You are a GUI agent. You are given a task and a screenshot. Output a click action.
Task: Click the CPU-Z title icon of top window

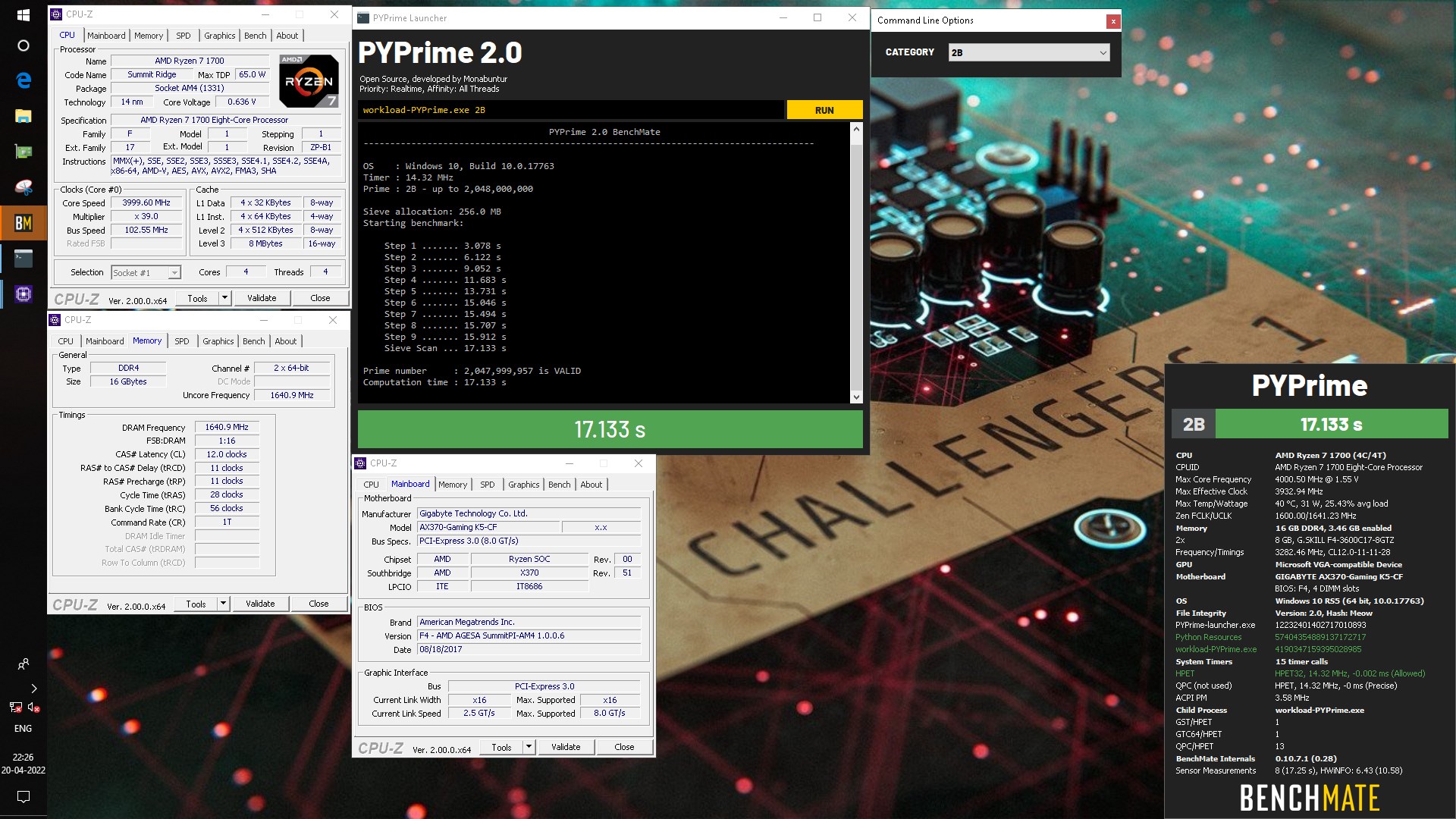56,14
